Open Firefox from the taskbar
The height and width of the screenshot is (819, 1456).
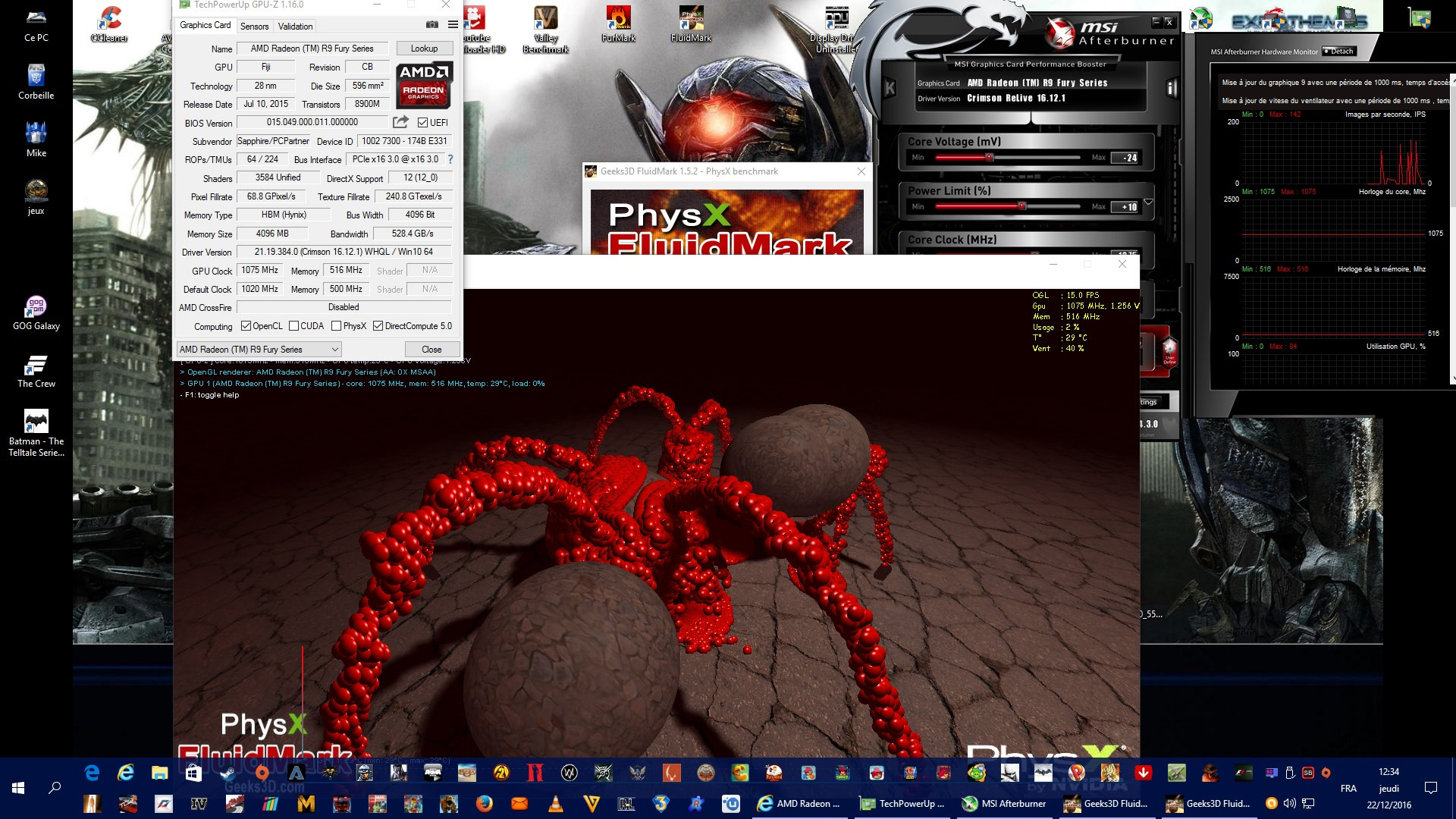click(x=484, y=803)
